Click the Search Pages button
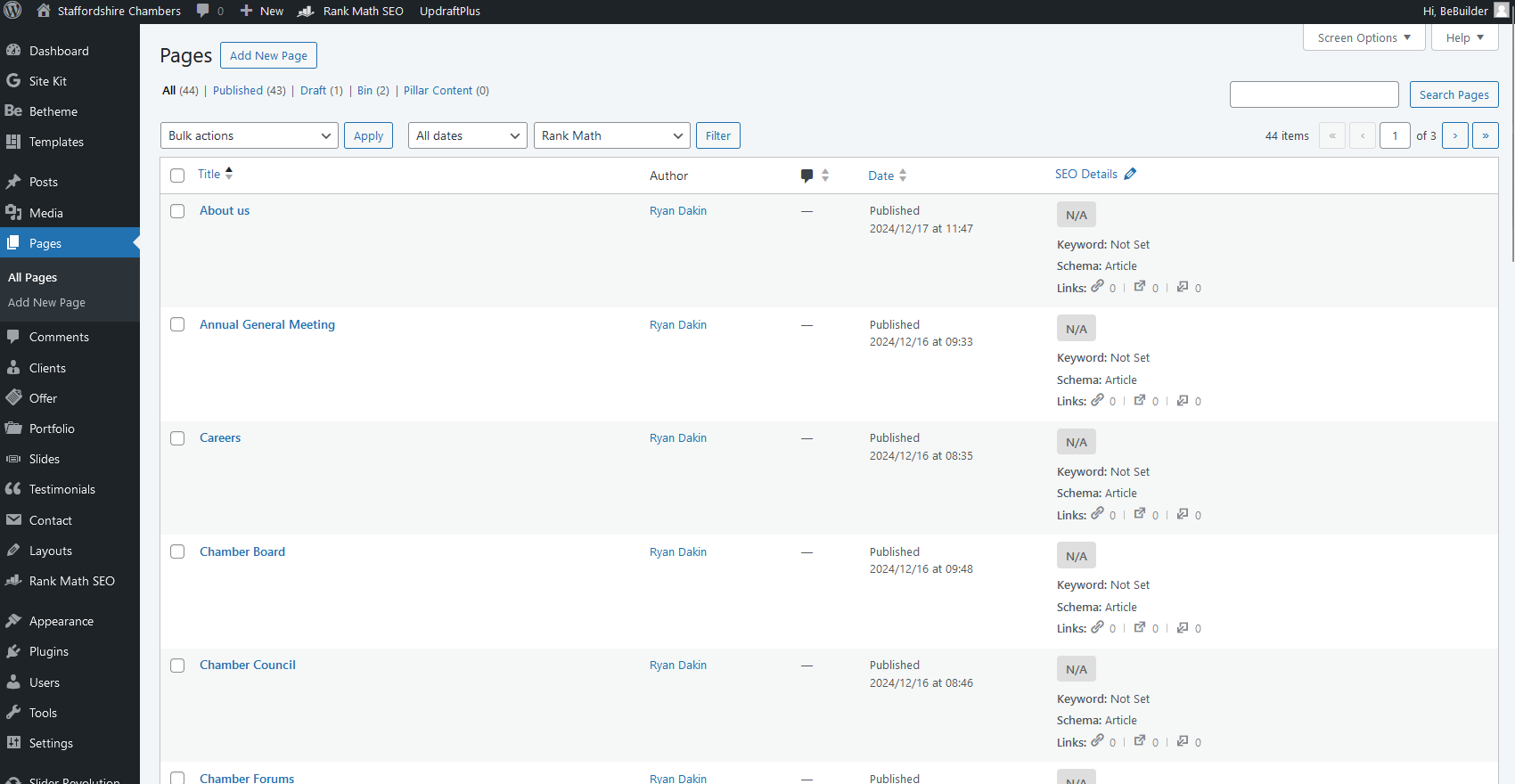This screenshot has width=1515, height=784. [1454, 94]
